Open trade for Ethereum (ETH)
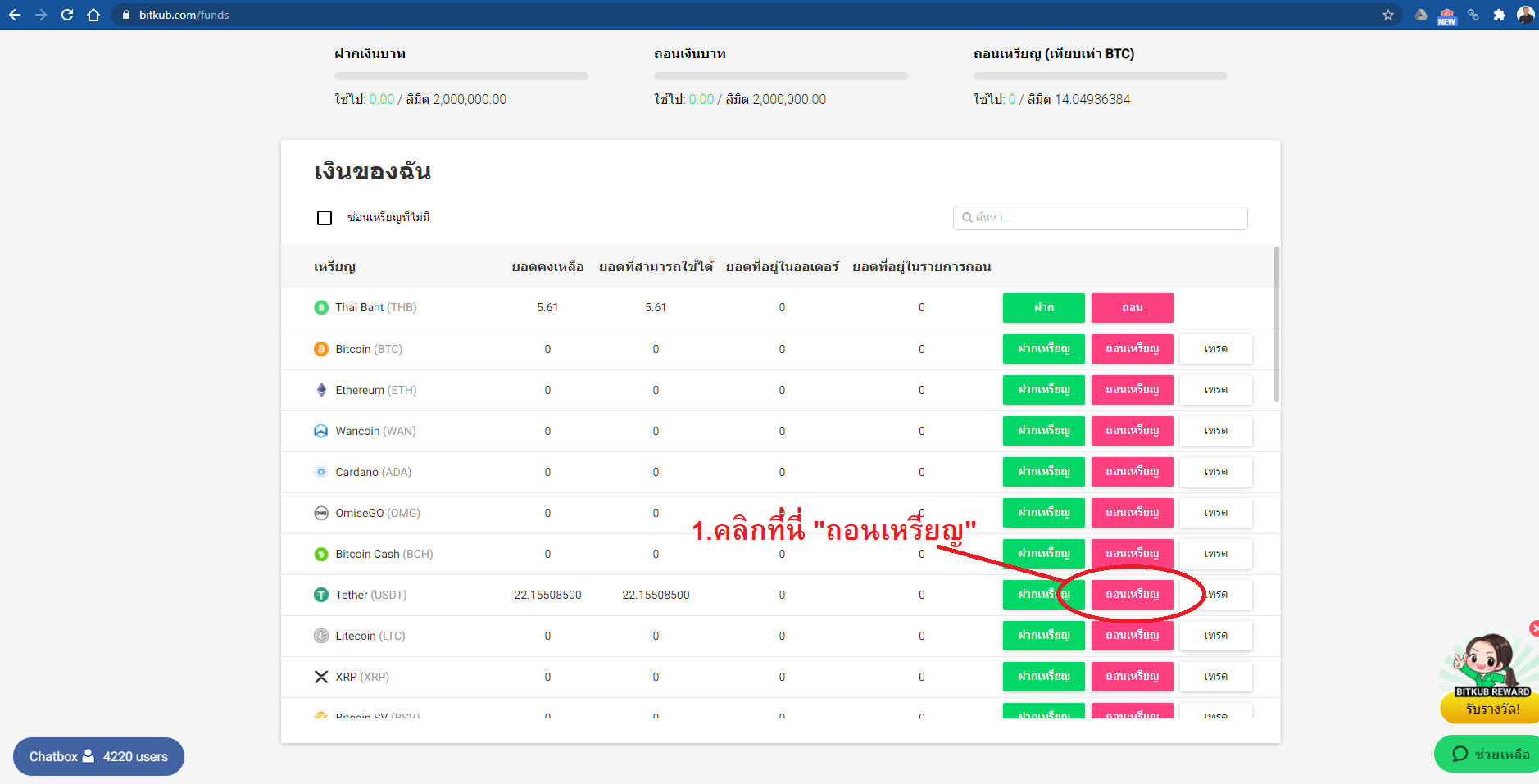The image size is (1539, 784). pyautogui.click(x=1216, y=390)
